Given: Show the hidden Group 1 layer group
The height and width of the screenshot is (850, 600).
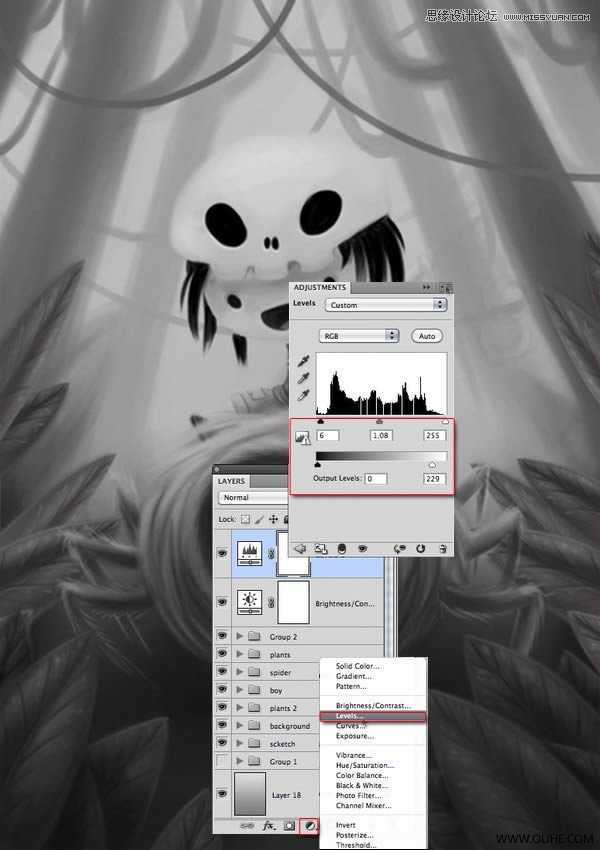Looking at the screenshot, I should 222,761.
